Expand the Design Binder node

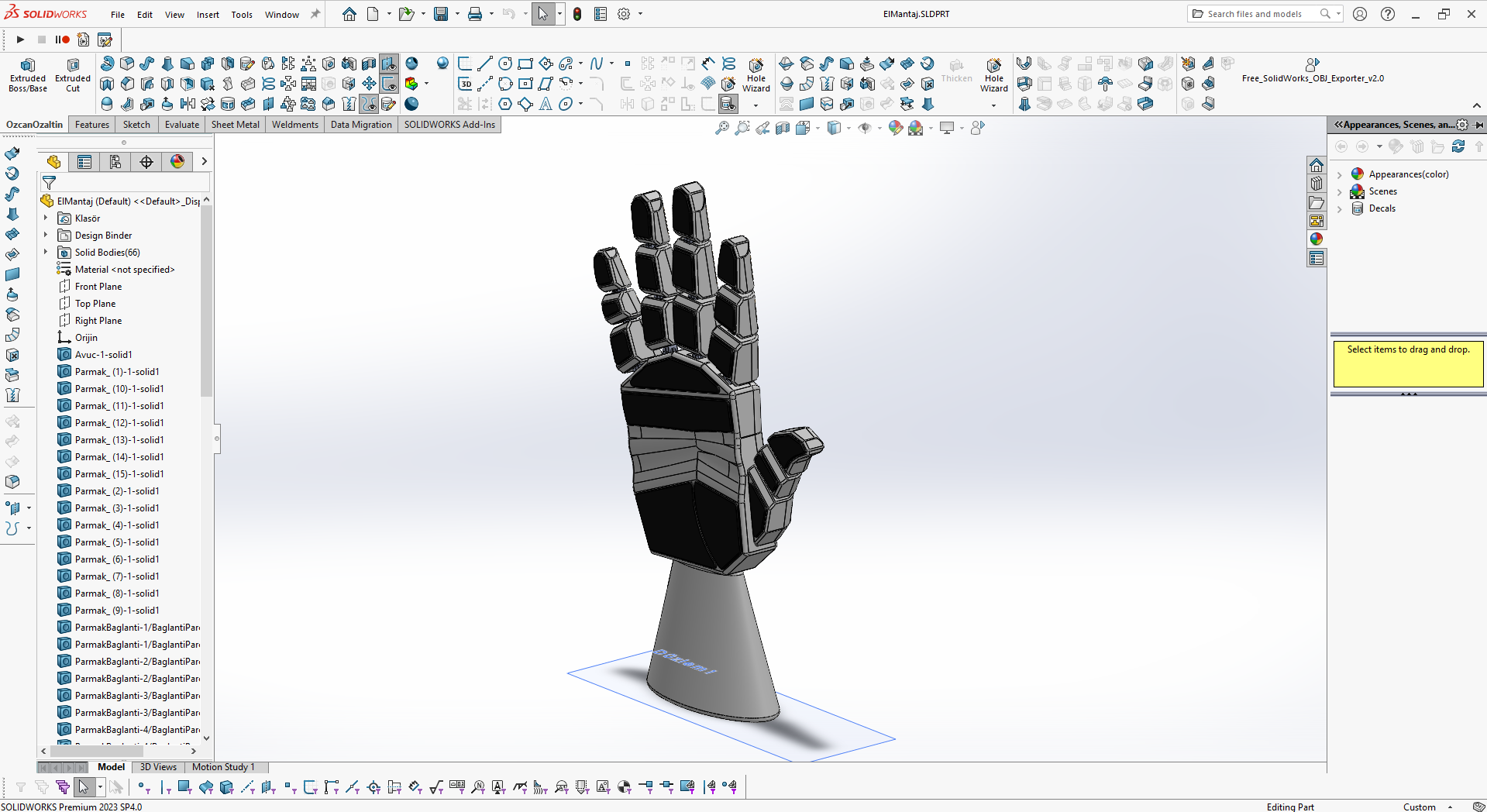46,236
